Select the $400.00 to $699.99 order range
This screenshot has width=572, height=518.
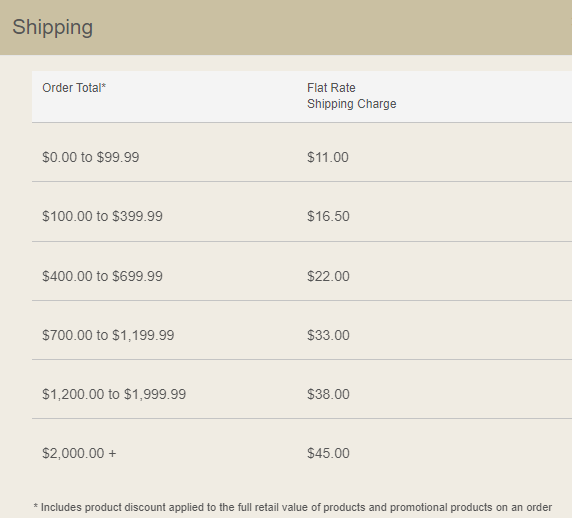click(102, 276)
